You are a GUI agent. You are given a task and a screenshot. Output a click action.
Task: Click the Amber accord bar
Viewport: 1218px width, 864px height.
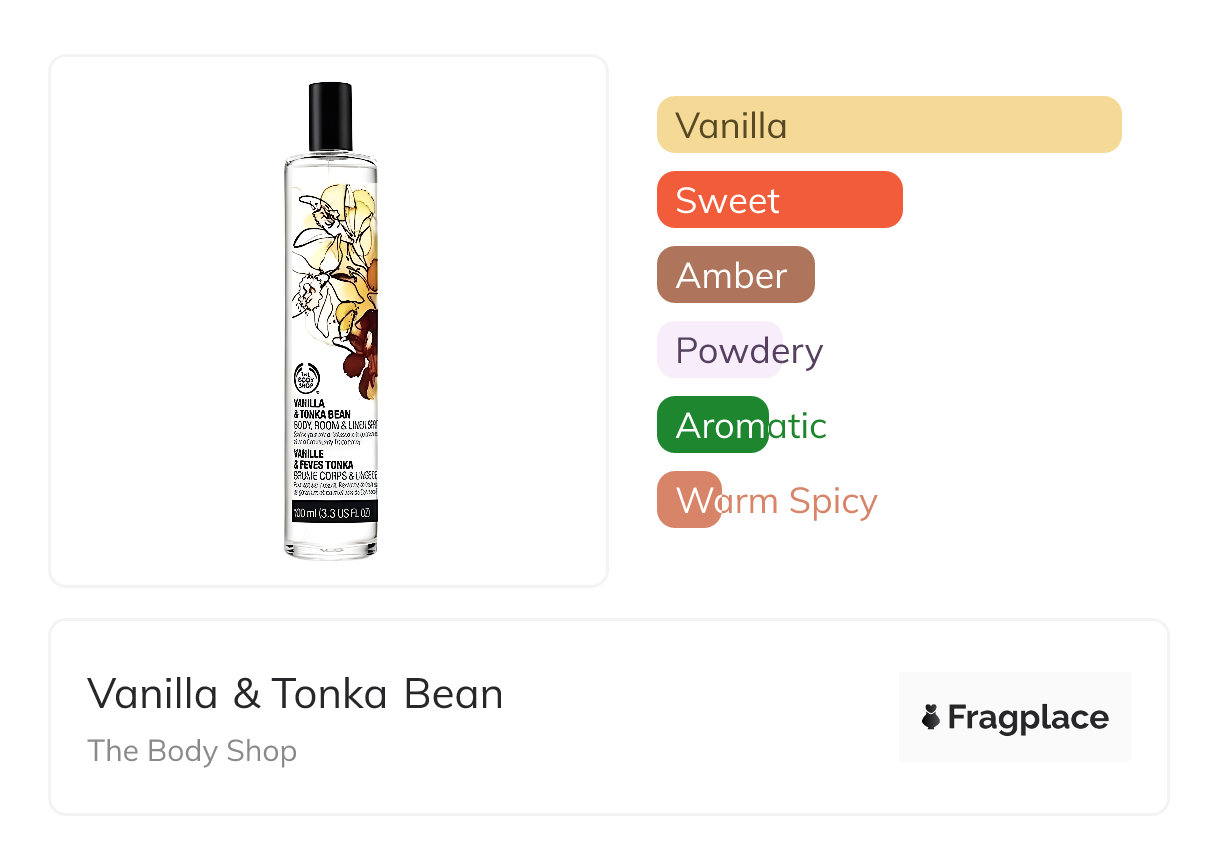pyautogui.click(x=735, y=275)
